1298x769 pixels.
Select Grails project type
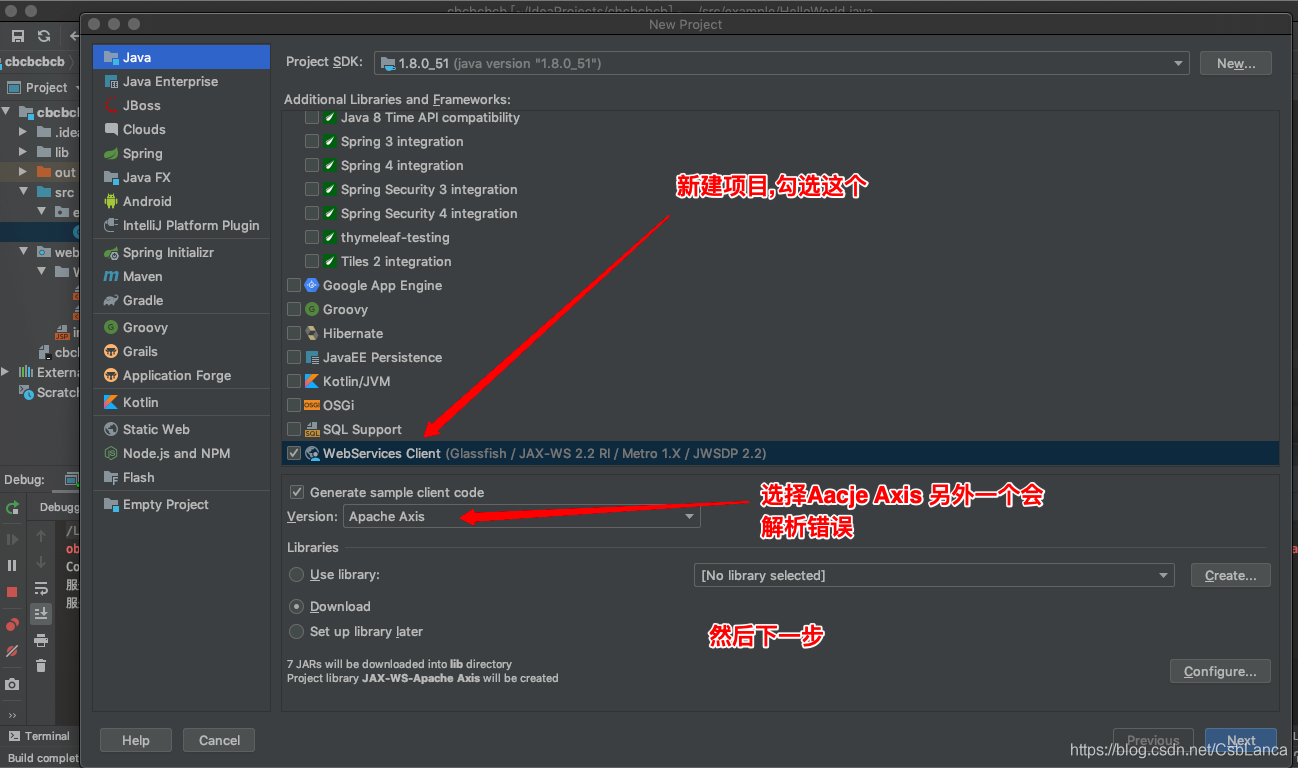click(181, 351)
